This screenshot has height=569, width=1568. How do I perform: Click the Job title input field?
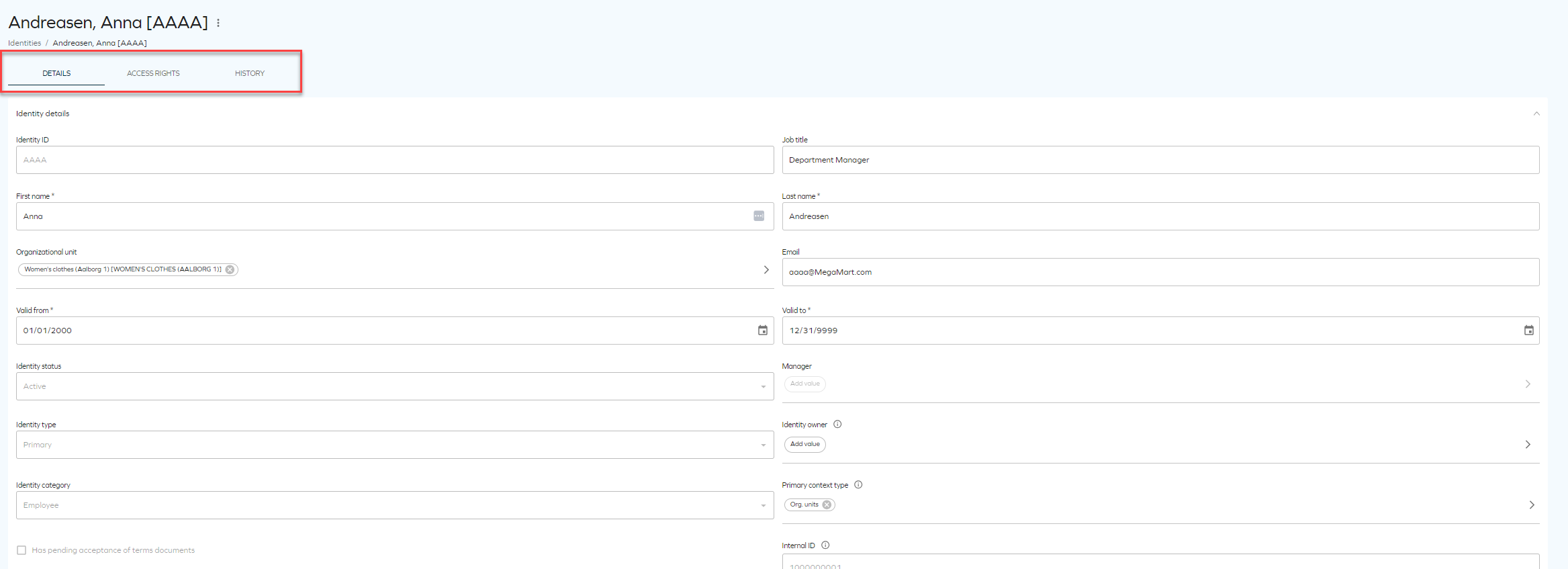pos(1160,160)
